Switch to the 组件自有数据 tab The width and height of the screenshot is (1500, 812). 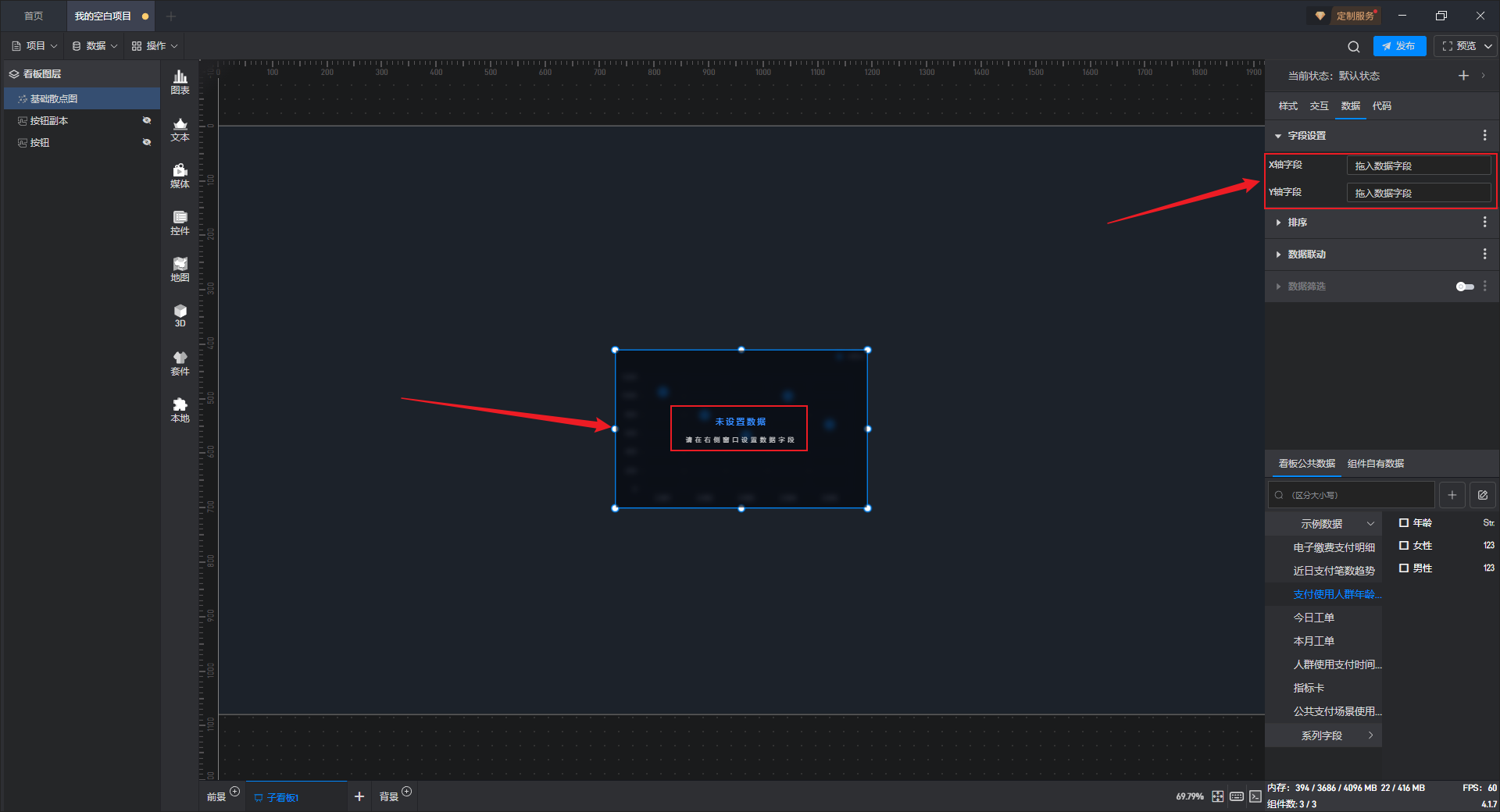point(1376,464)
